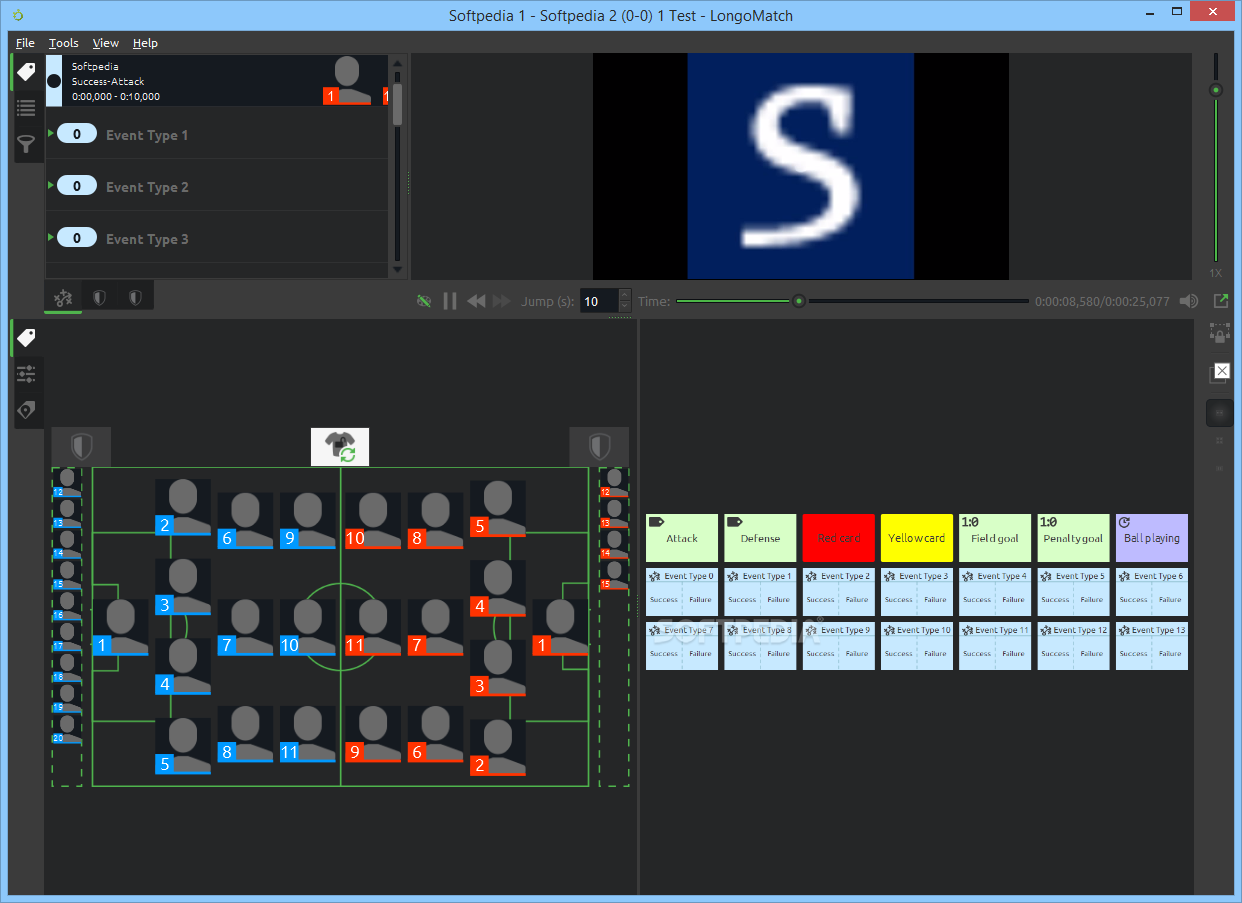This screenshot has width=1242, height=903.
Task: Select red player number 5 on field
Action: 498,508
